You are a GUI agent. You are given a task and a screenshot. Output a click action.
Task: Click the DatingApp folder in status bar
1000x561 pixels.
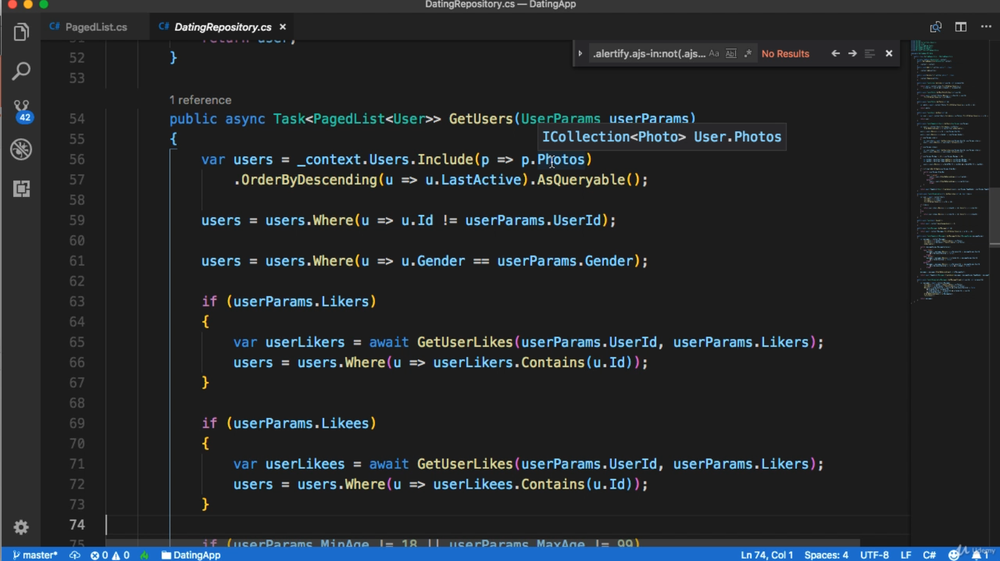191,555
